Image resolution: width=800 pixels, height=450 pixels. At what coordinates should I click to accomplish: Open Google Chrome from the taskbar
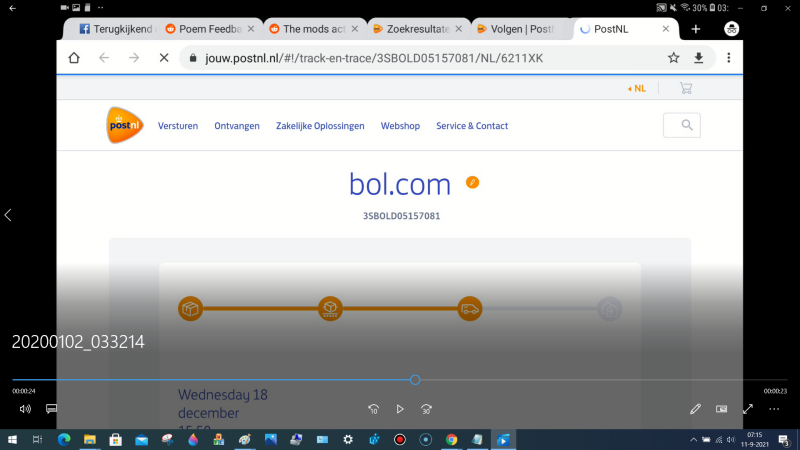(x=452, y=439)
